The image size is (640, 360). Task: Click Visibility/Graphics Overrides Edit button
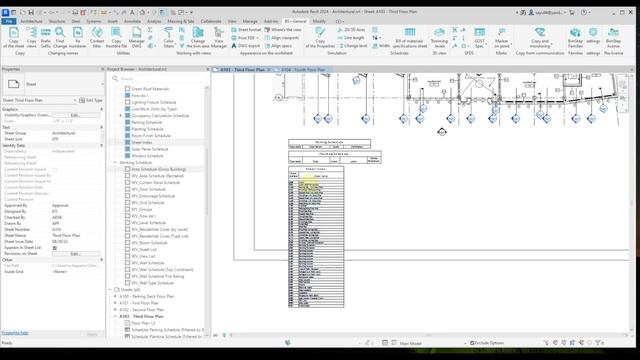click(x=76, y=115)
